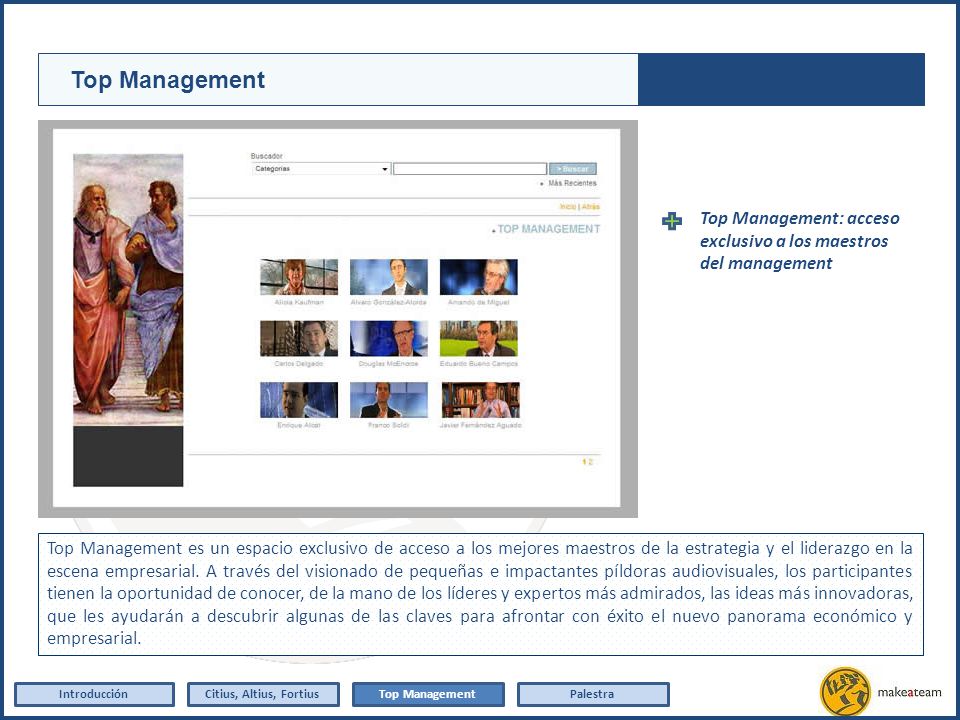Click the name text Franco Soldi
This screenshot has width=960, height=720.
(x=389, y=425)
